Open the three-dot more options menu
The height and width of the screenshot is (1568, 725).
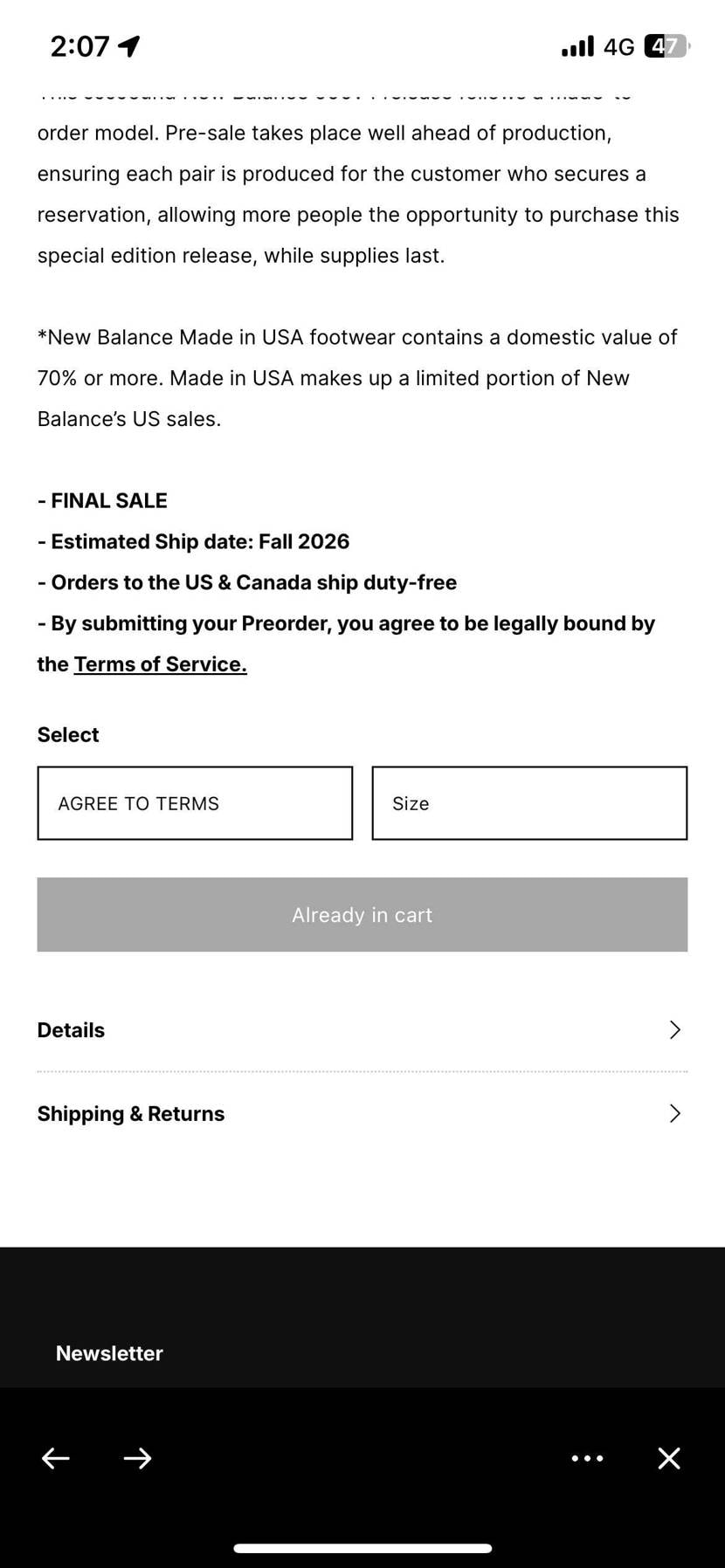click(587, 1458)
